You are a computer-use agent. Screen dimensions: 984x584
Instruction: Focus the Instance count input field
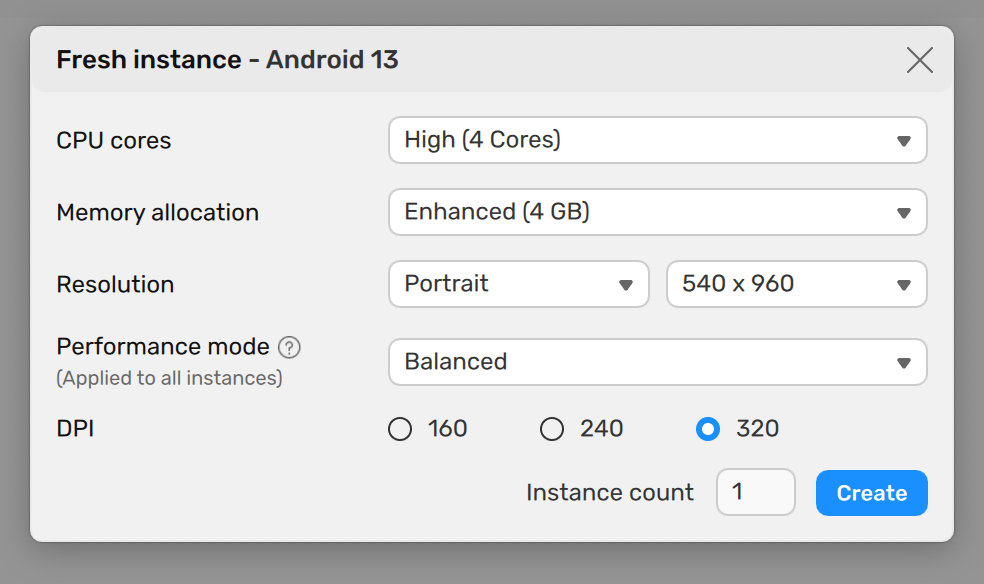tap(756, 492)
